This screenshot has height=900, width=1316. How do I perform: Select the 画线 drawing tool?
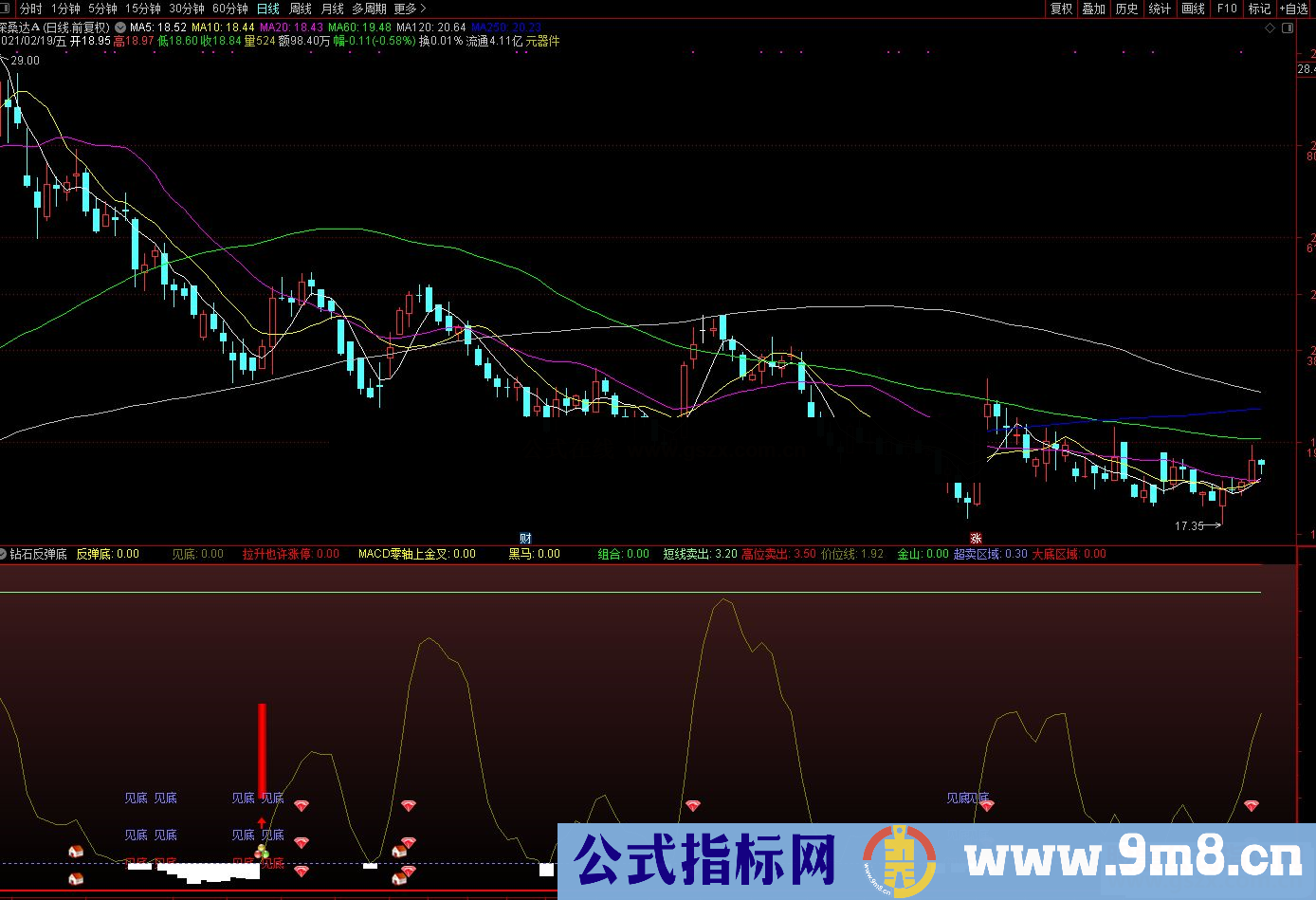[x=1192, y=9]
